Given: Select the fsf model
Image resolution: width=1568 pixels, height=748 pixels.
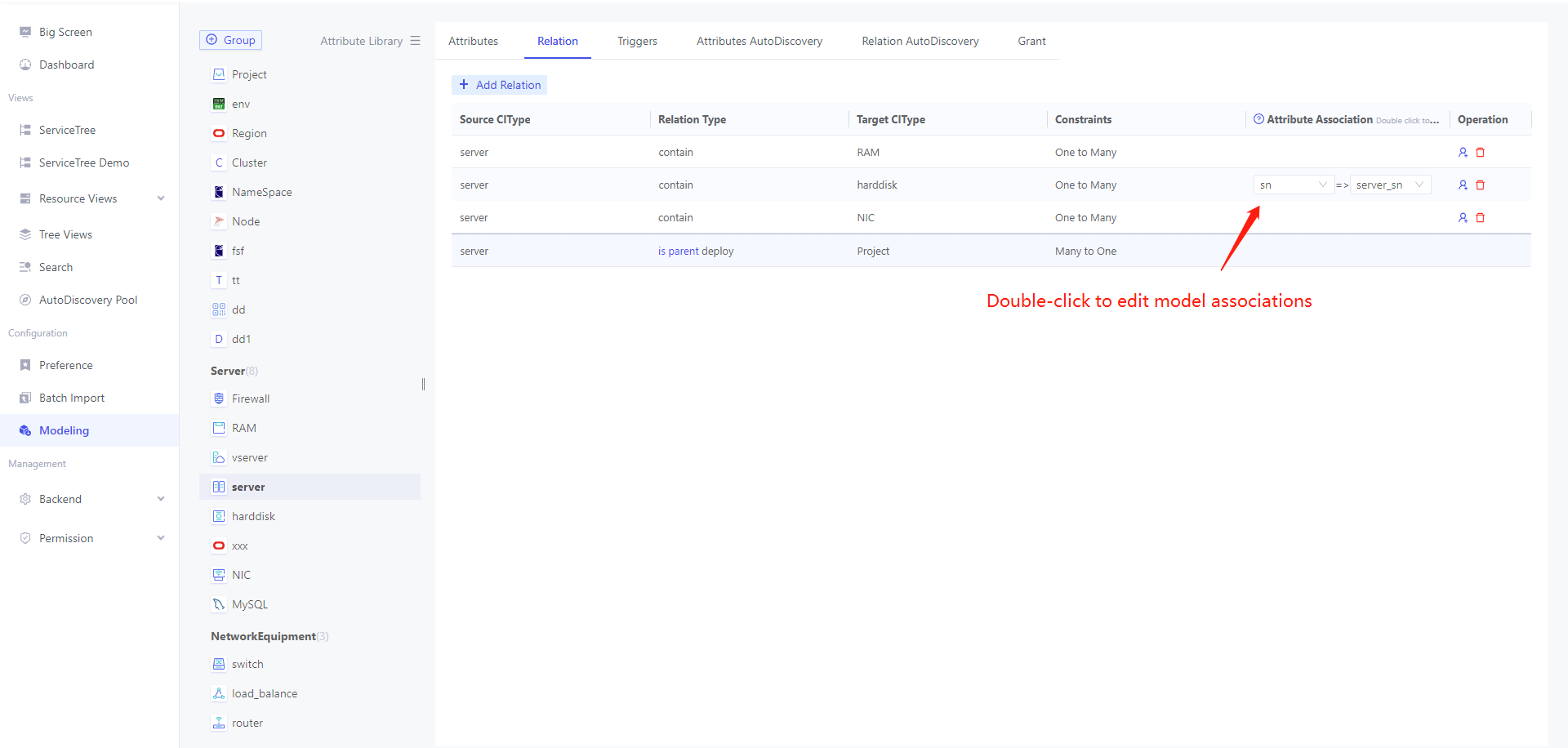Looking at the screenshot, I should click(x=310, y=251).
